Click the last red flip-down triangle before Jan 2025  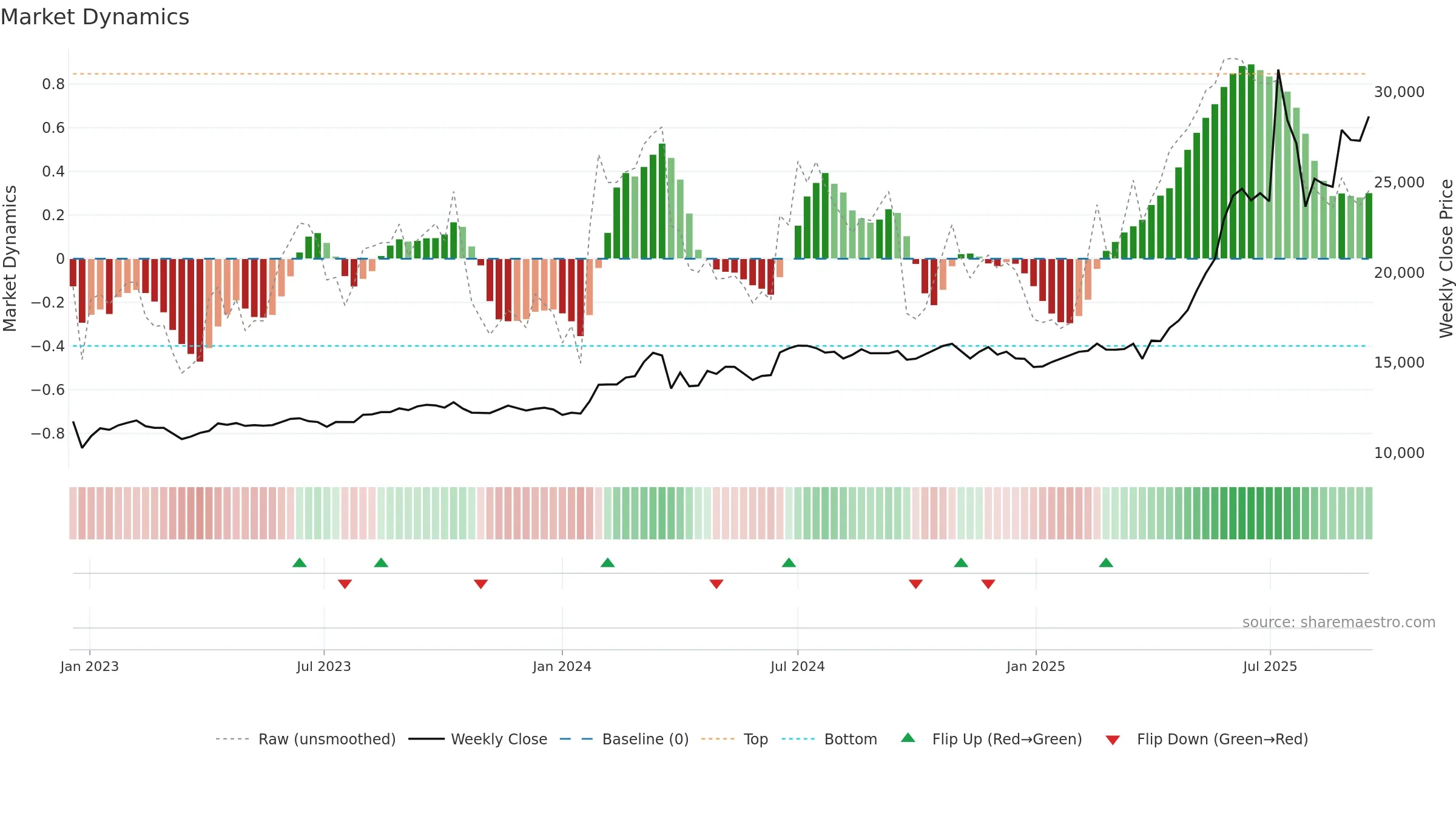[988, 584]
